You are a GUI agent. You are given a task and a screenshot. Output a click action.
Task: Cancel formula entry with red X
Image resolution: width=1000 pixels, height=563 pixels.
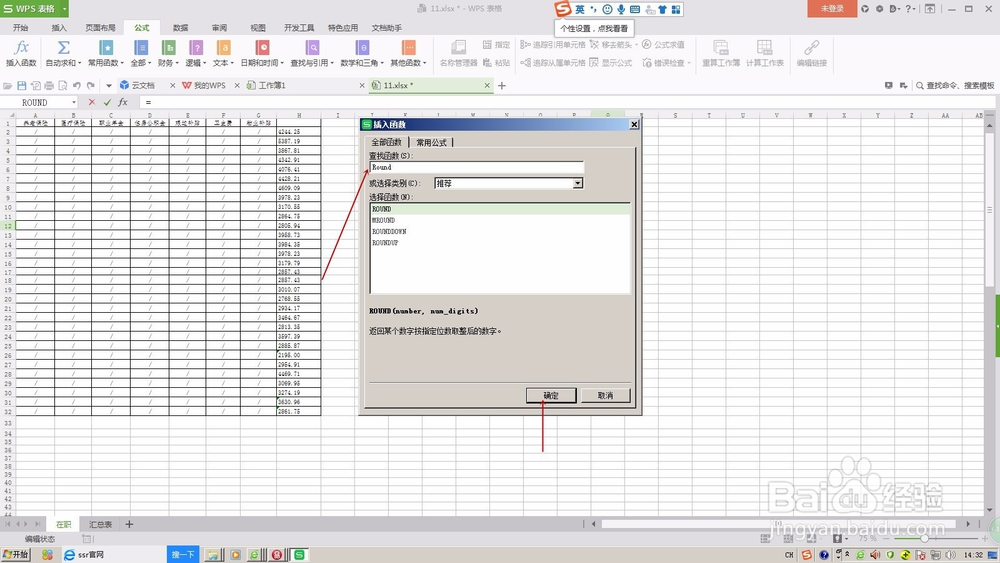[x=92, y=102]
